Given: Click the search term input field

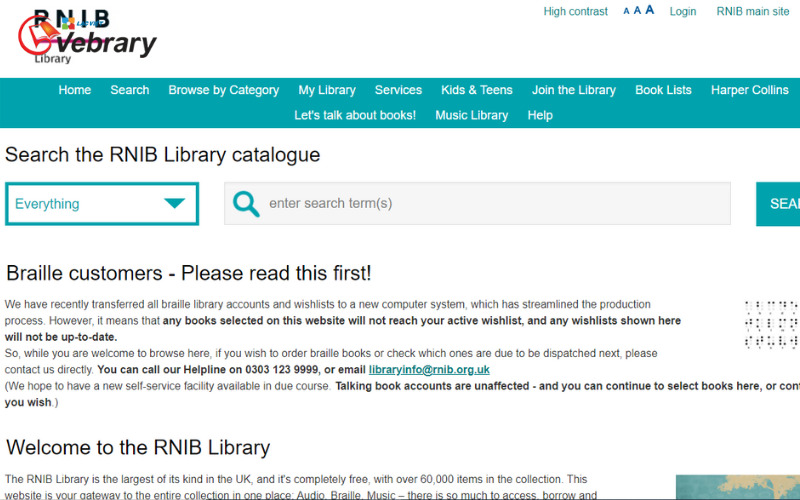Looking at the screenshot, I should (x=478, y=204).
